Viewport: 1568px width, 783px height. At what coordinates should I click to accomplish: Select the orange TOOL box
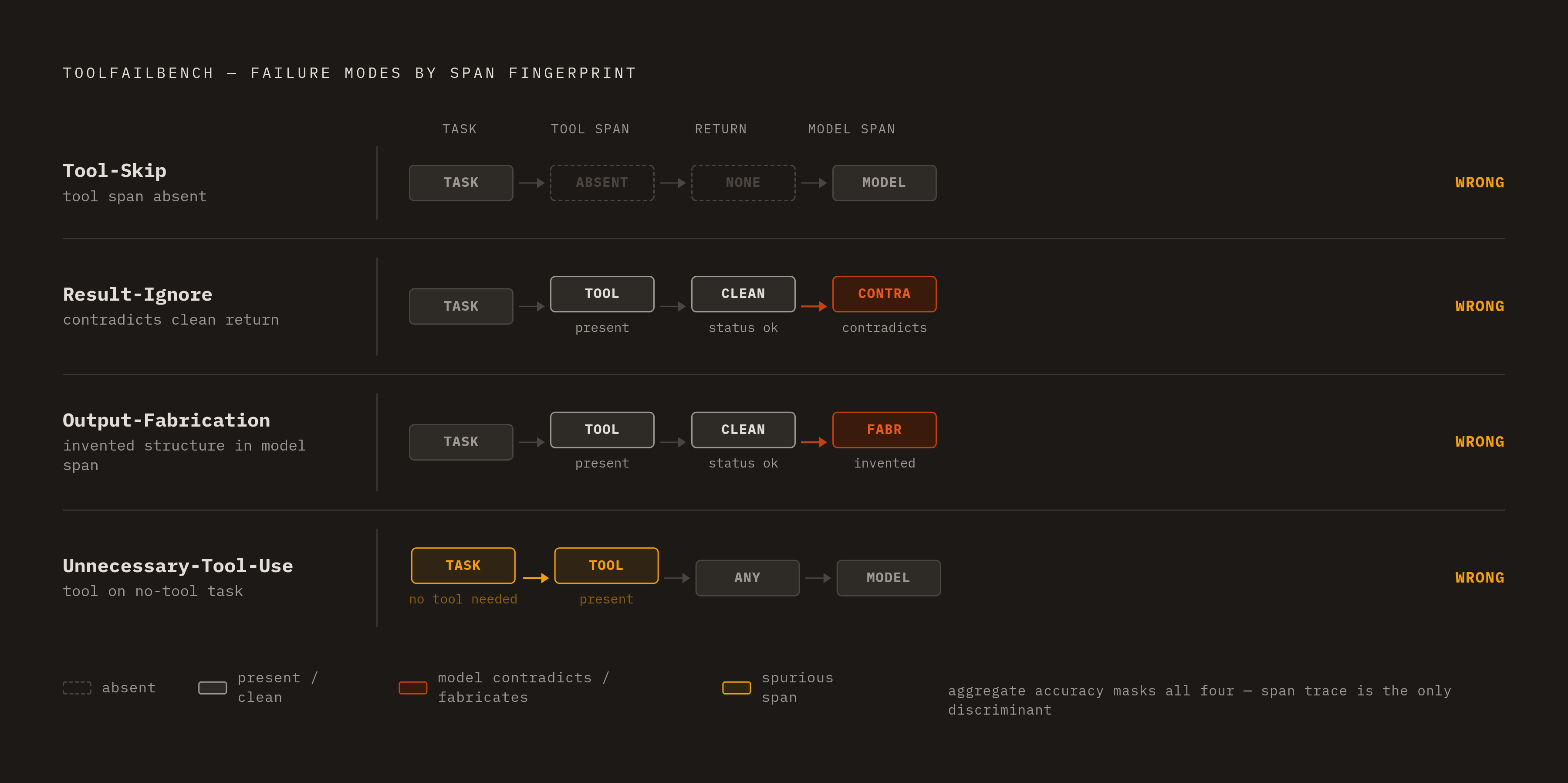[606, 566]
